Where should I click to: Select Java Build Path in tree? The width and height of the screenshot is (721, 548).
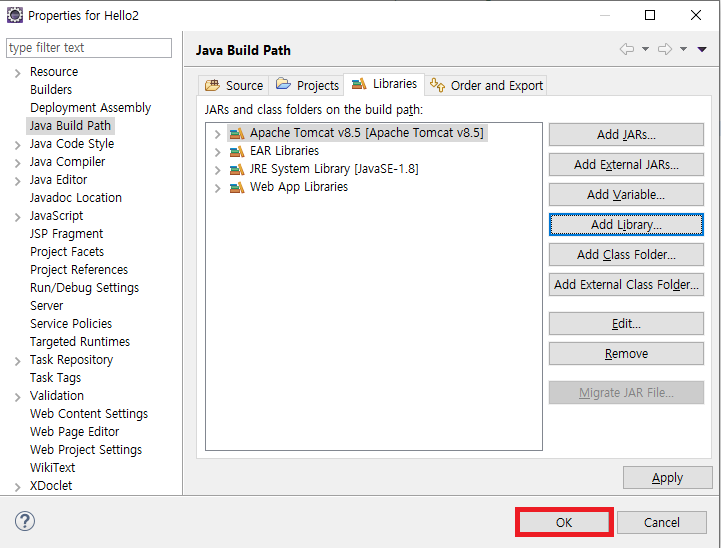point(70,126)
